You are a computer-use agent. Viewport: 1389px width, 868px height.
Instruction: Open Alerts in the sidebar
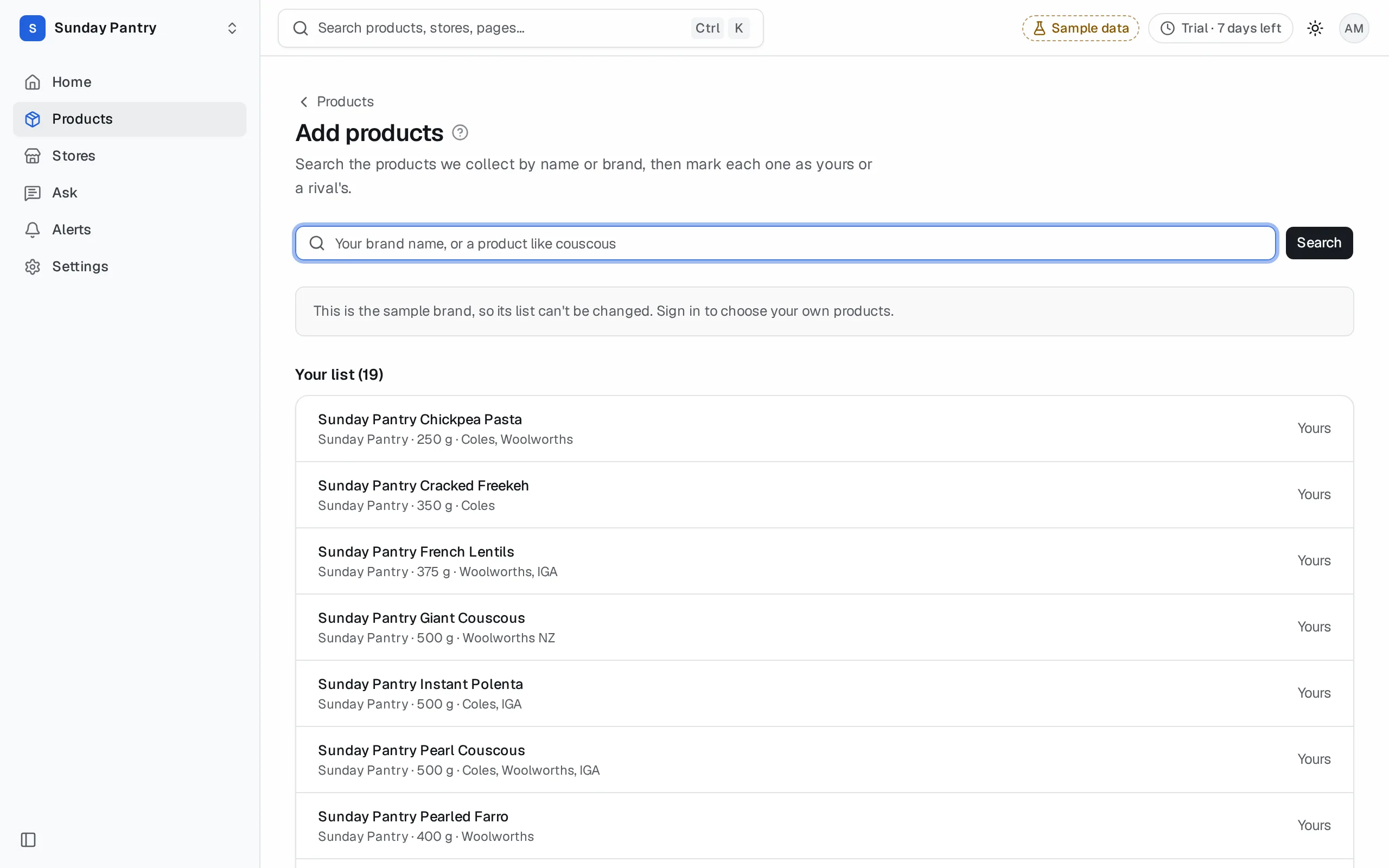(130, 229)
